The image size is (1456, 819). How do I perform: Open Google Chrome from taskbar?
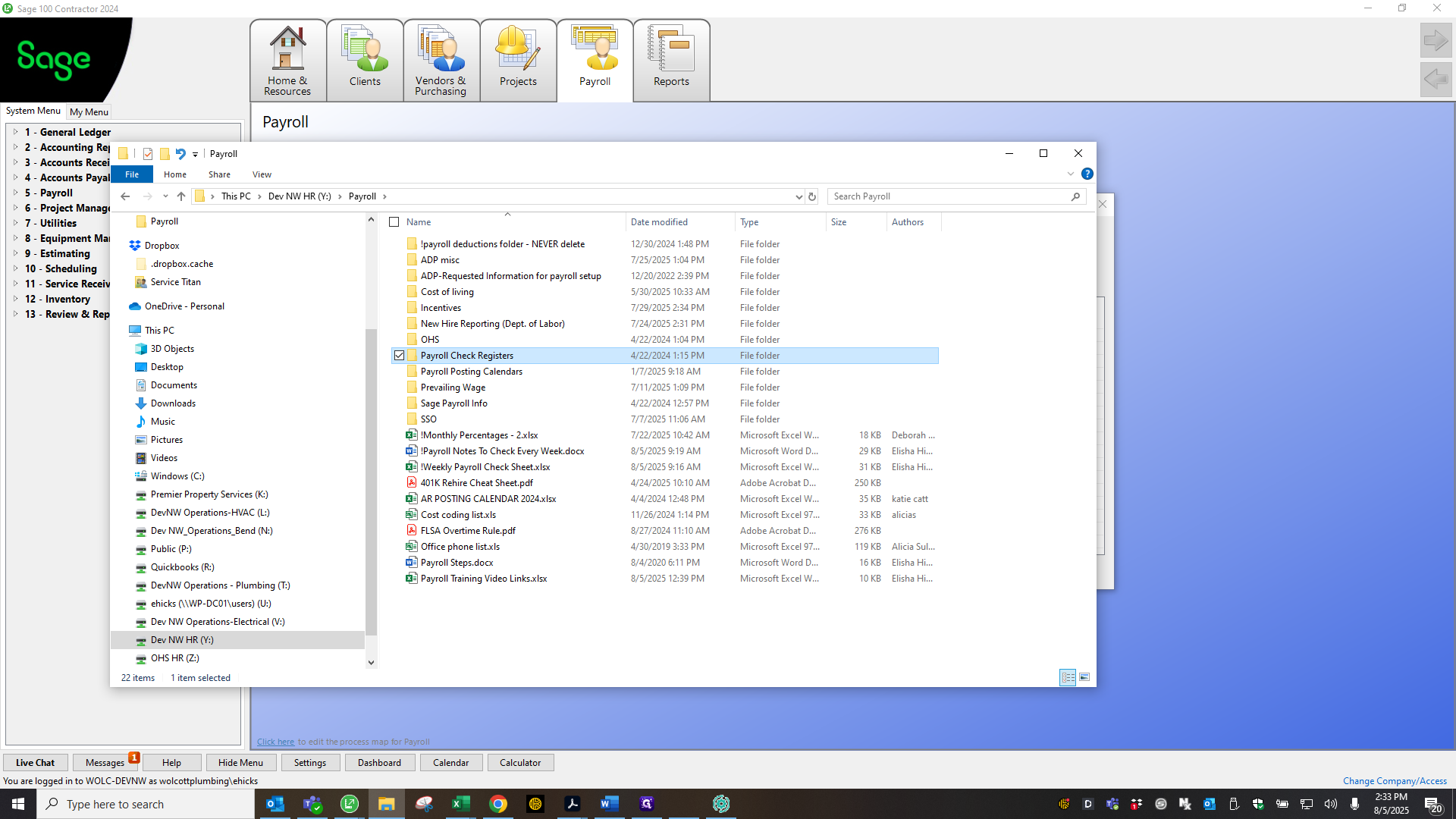(x=498, y=804)
